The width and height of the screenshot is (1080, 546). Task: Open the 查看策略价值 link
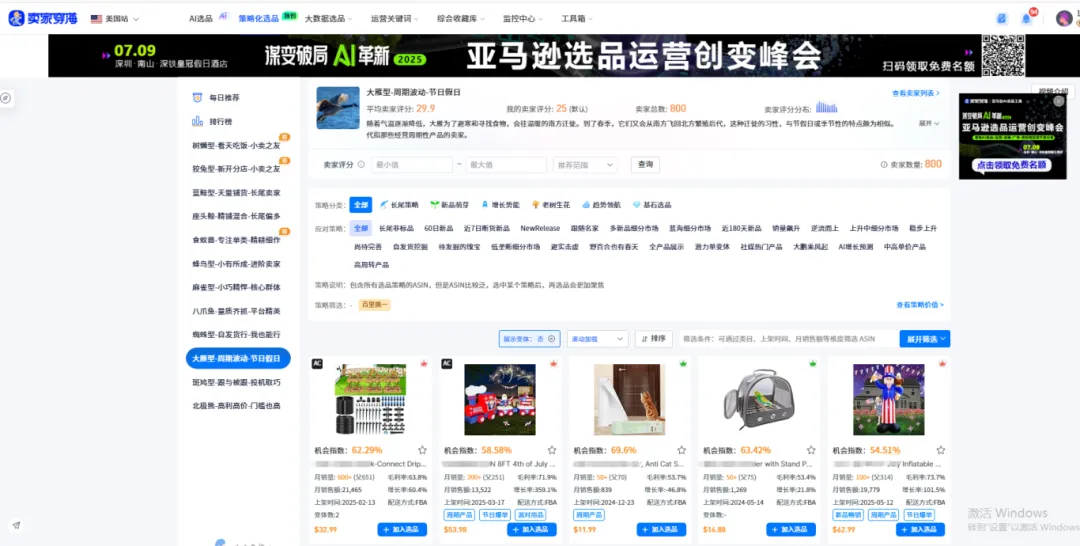pos(920,304)
